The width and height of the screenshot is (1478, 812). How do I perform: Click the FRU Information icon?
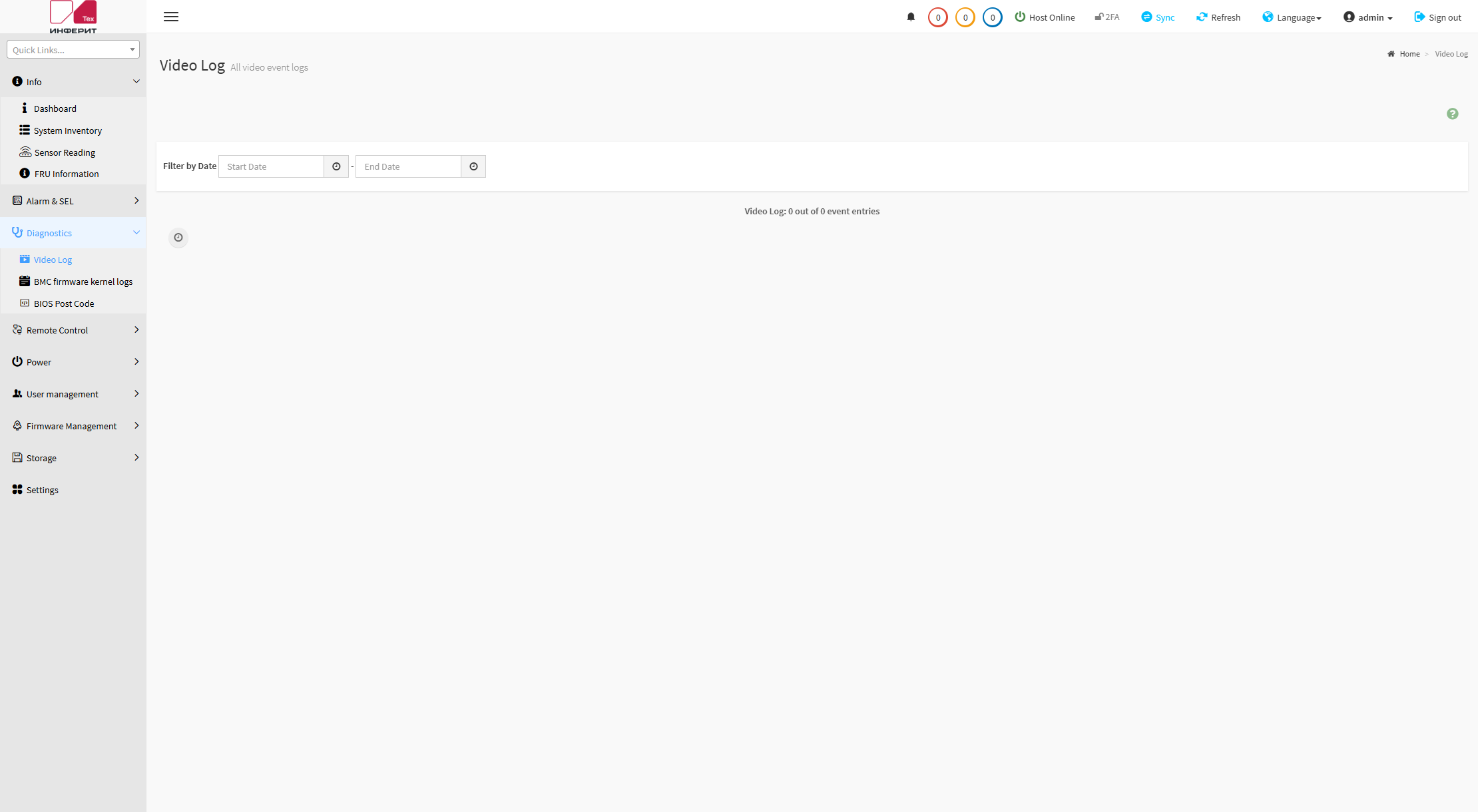point(25,173)
